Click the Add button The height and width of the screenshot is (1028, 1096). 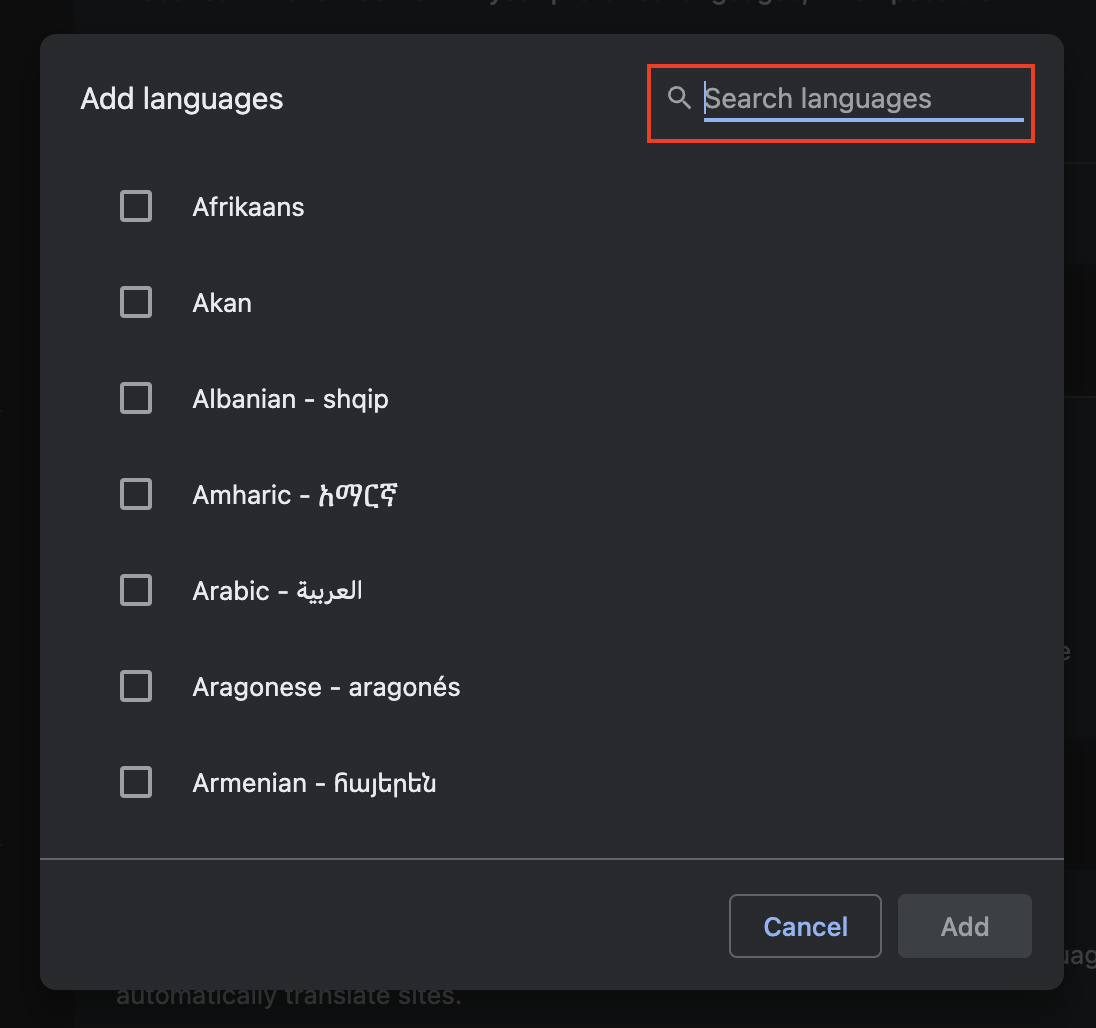(965, 926)
